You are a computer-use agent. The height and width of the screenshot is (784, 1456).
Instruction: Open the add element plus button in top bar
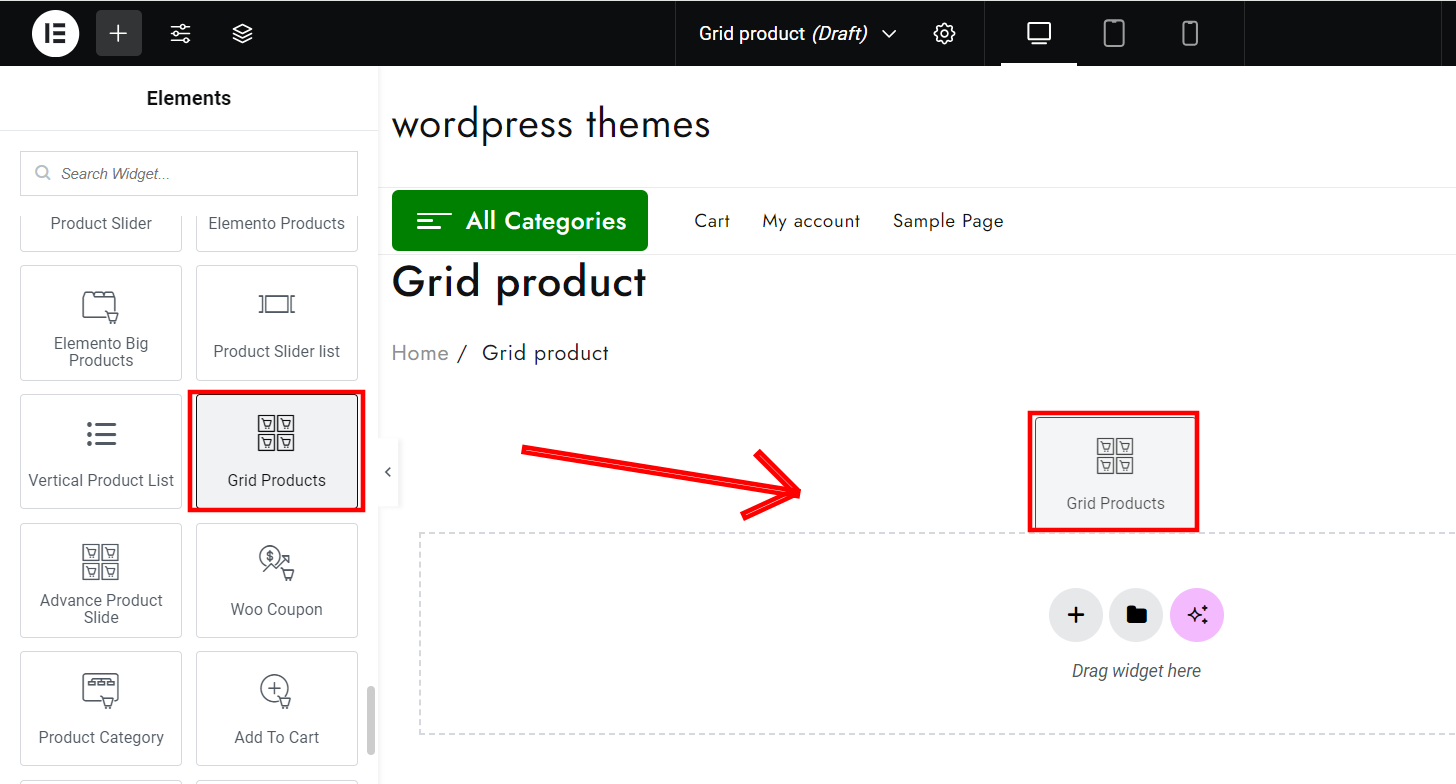tap(119, 33)
